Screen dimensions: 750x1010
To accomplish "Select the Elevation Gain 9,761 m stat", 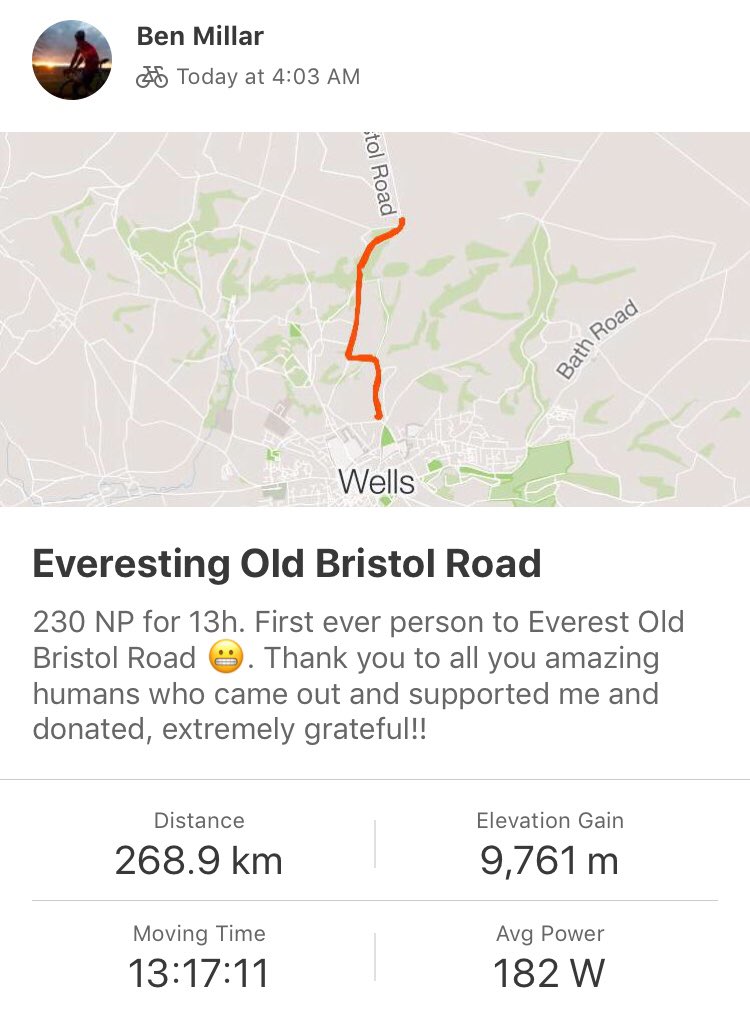I will click(550, 844).
